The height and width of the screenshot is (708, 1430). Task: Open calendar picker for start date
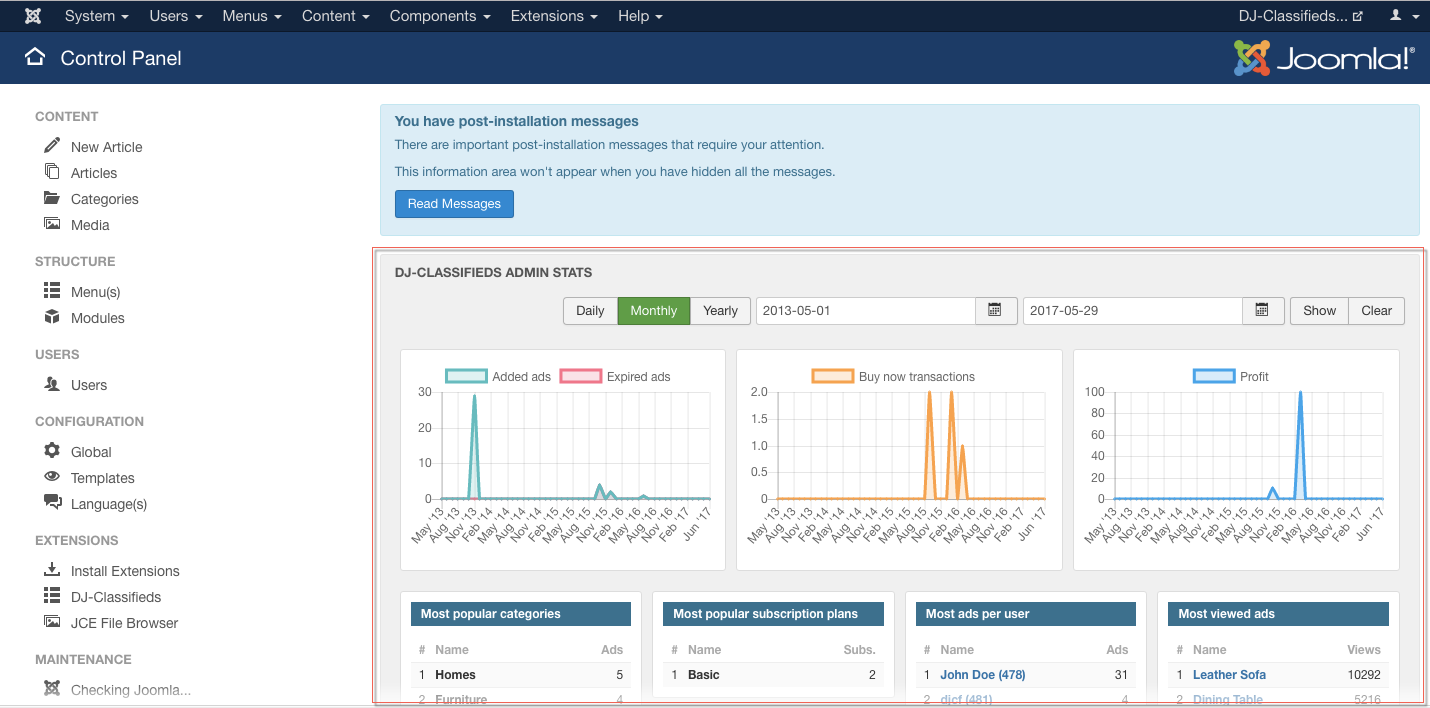(x=995, y=311)
